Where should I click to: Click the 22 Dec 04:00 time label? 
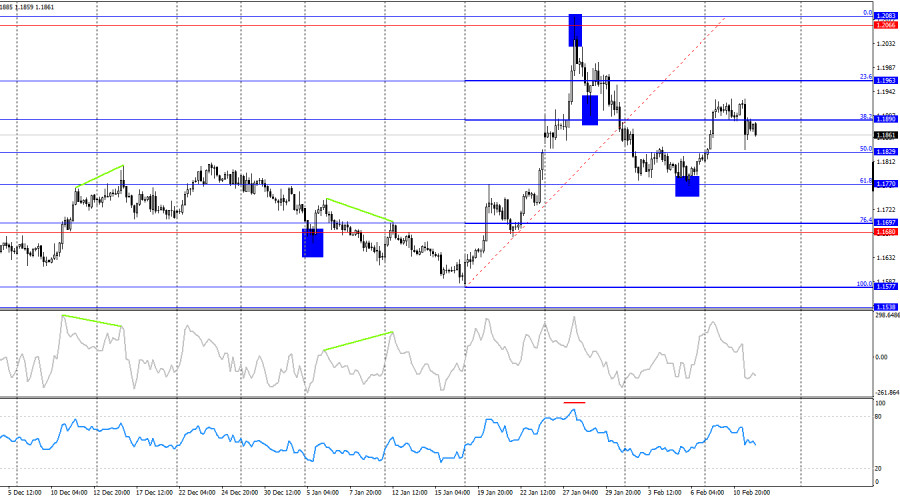click(197, 493)
